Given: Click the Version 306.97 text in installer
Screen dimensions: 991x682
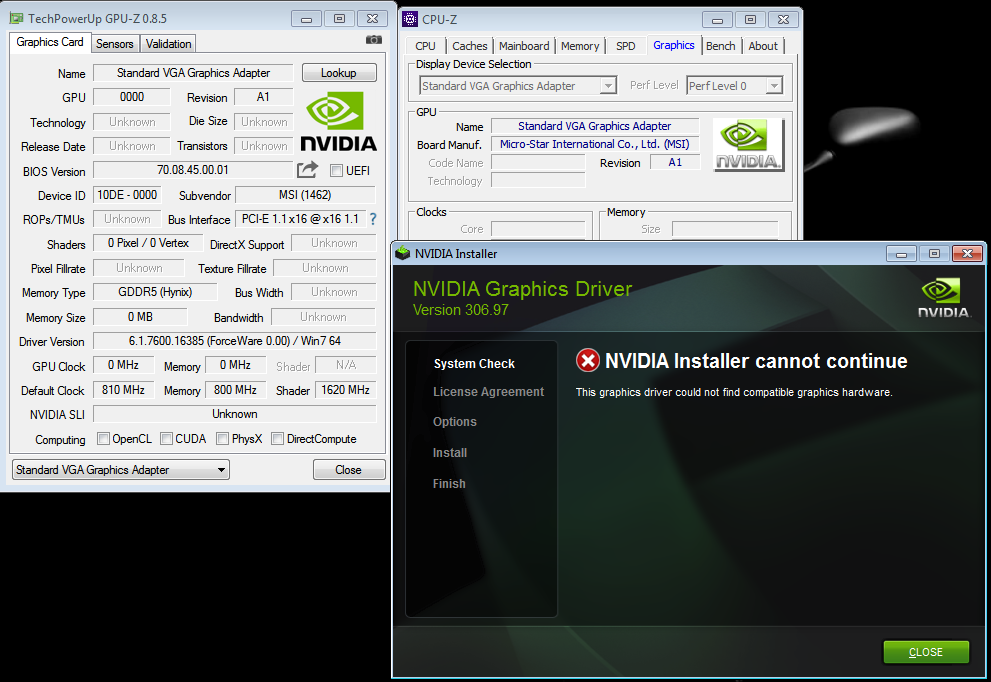Looking at the screenshot, I should [460, 310].
